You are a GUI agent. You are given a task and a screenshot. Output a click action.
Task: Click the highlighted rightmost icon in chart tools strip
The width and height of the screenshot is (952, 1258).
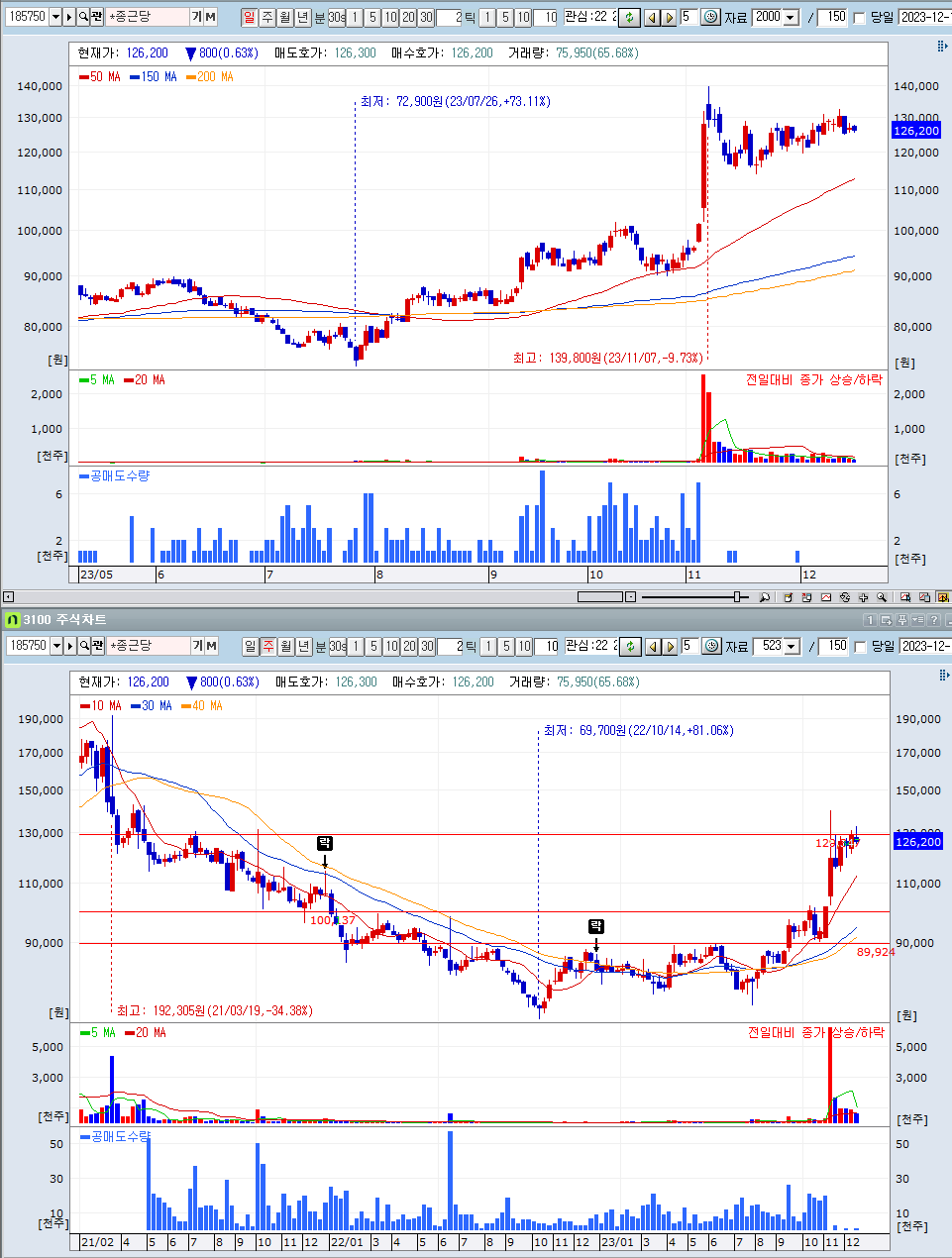tap(943, 597)
